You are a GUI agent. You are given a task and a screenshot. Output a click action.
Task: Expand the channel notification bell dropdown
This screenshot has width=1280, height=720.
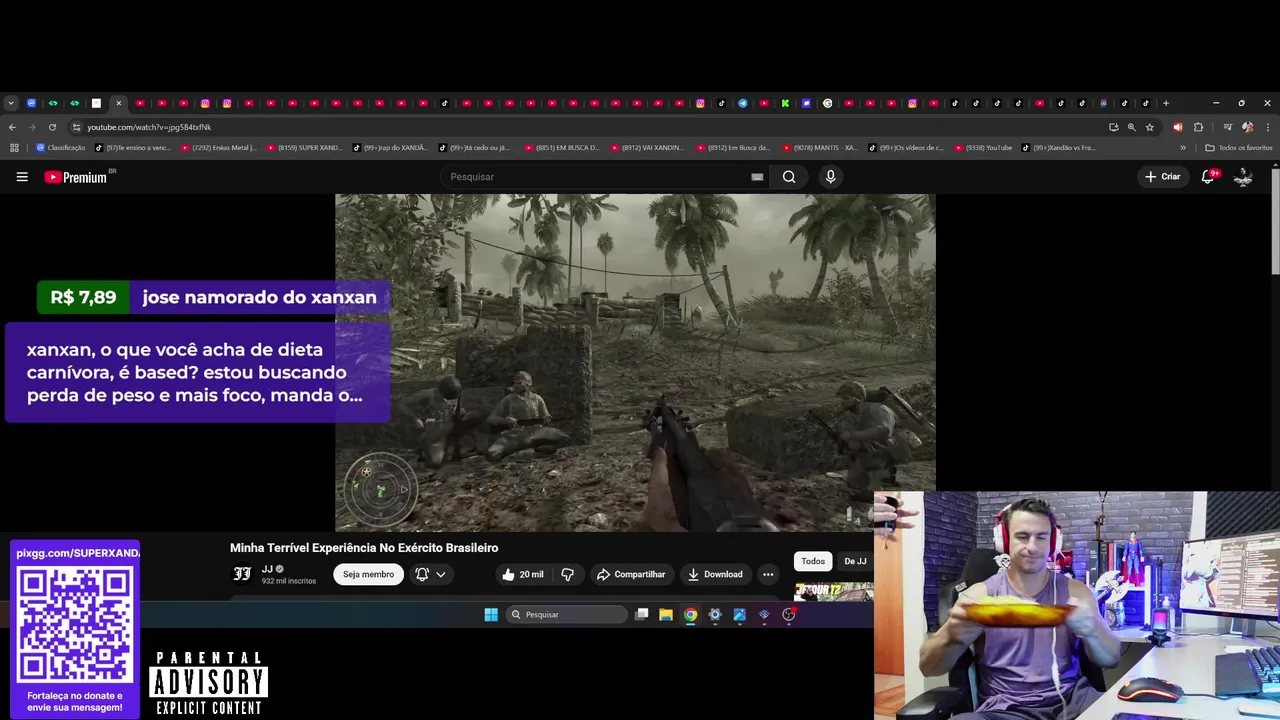[x=430, y=574]
